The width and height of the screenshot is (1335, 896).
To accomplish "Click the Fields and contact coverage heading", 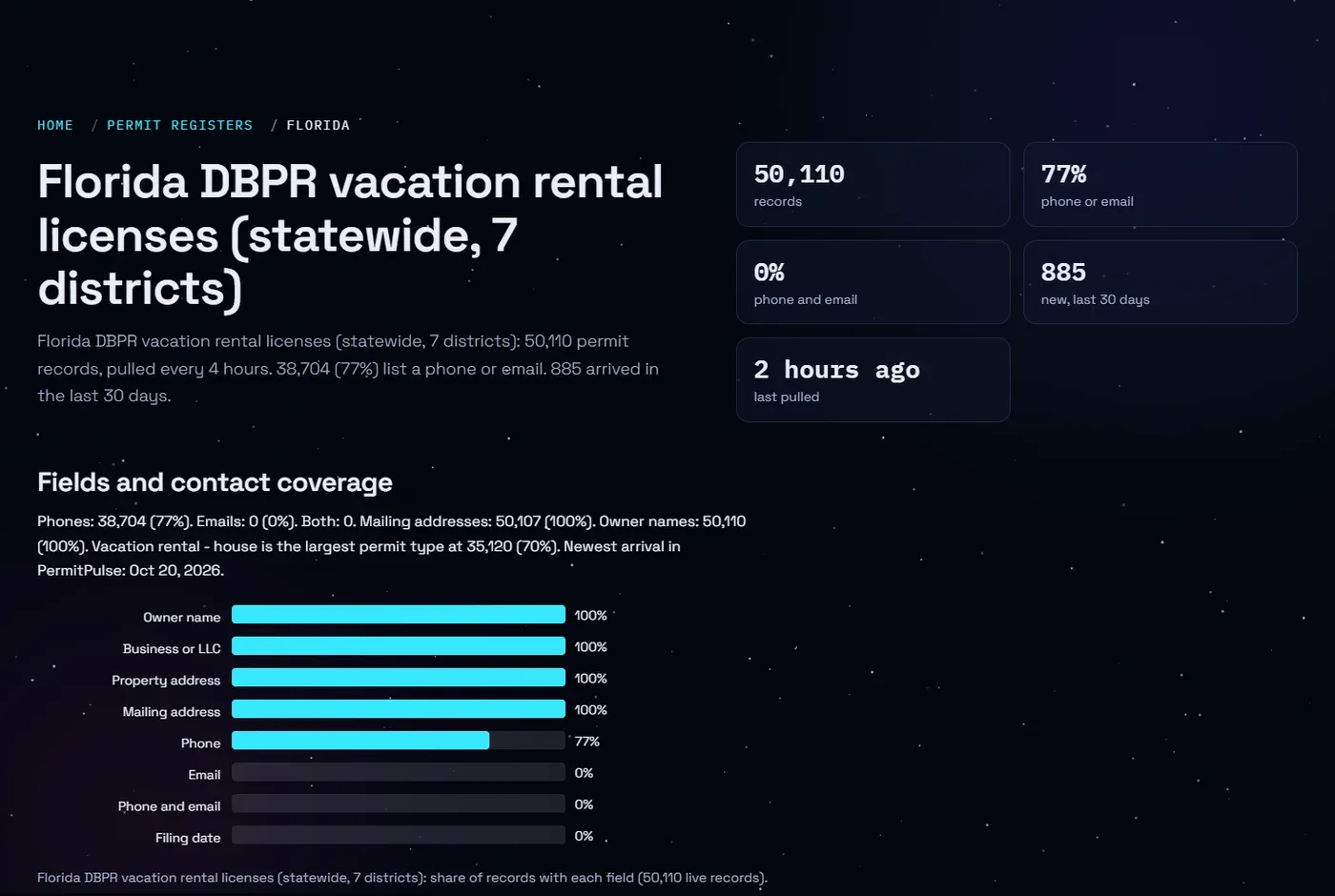I will coord(215,482).
